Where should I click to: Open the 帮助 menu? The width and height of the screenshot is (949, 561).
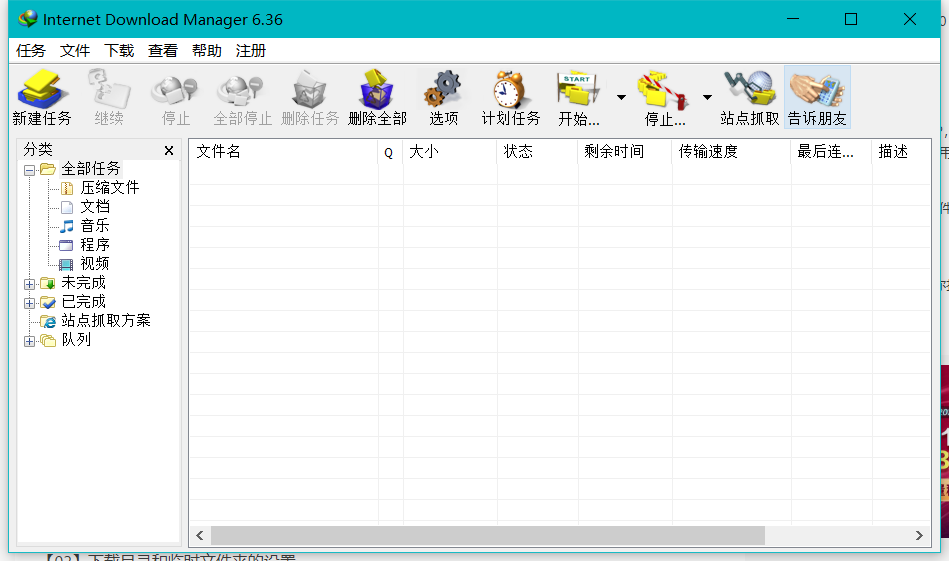(206, 51)
